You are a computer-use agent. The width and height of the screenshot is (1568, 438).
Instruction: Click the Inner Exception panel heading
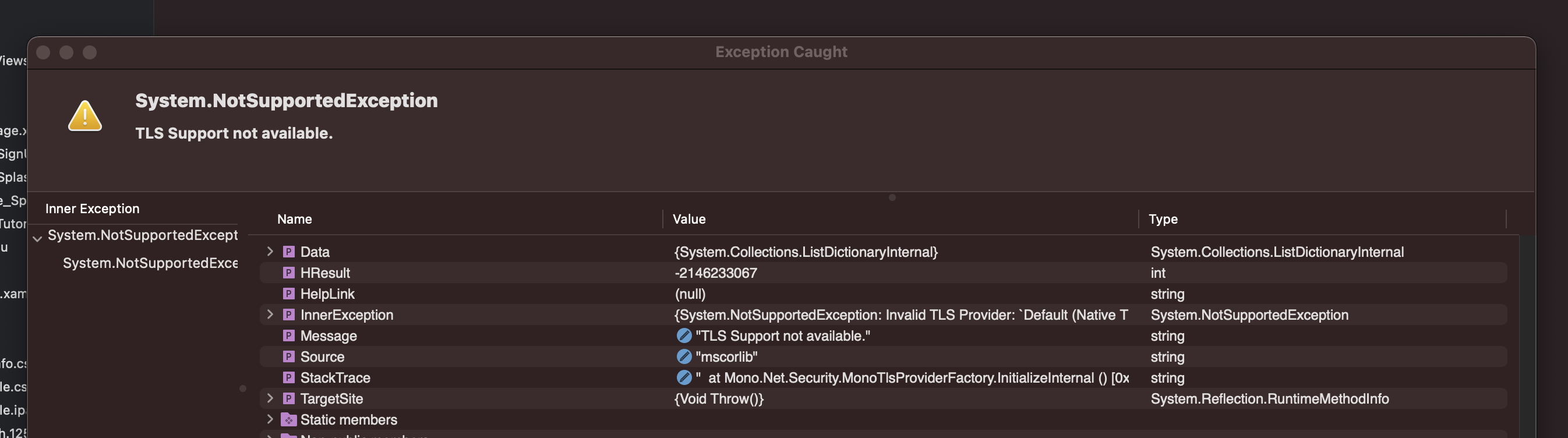click(x=93, y=209)
